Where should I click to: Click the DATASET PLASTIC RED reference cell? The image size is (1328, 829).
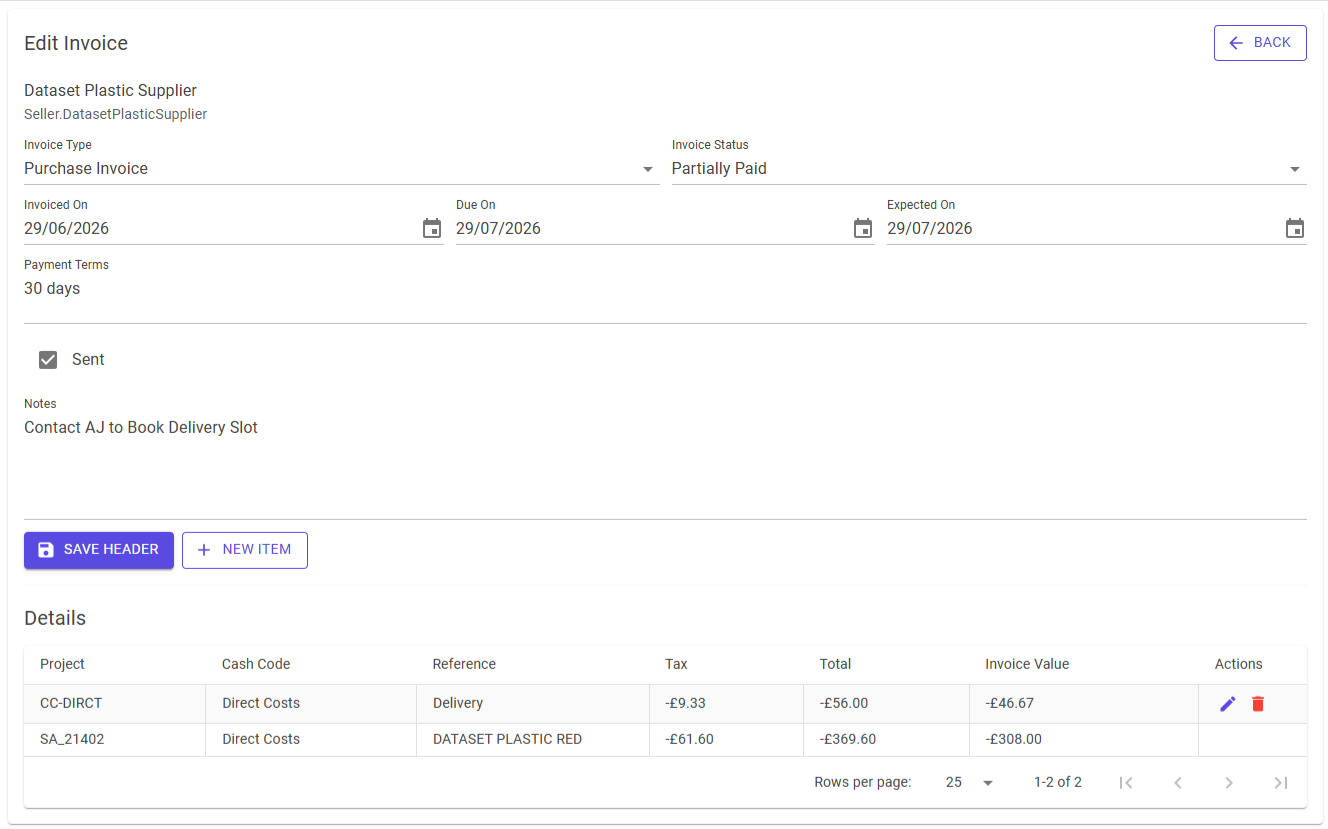point(533,740)
